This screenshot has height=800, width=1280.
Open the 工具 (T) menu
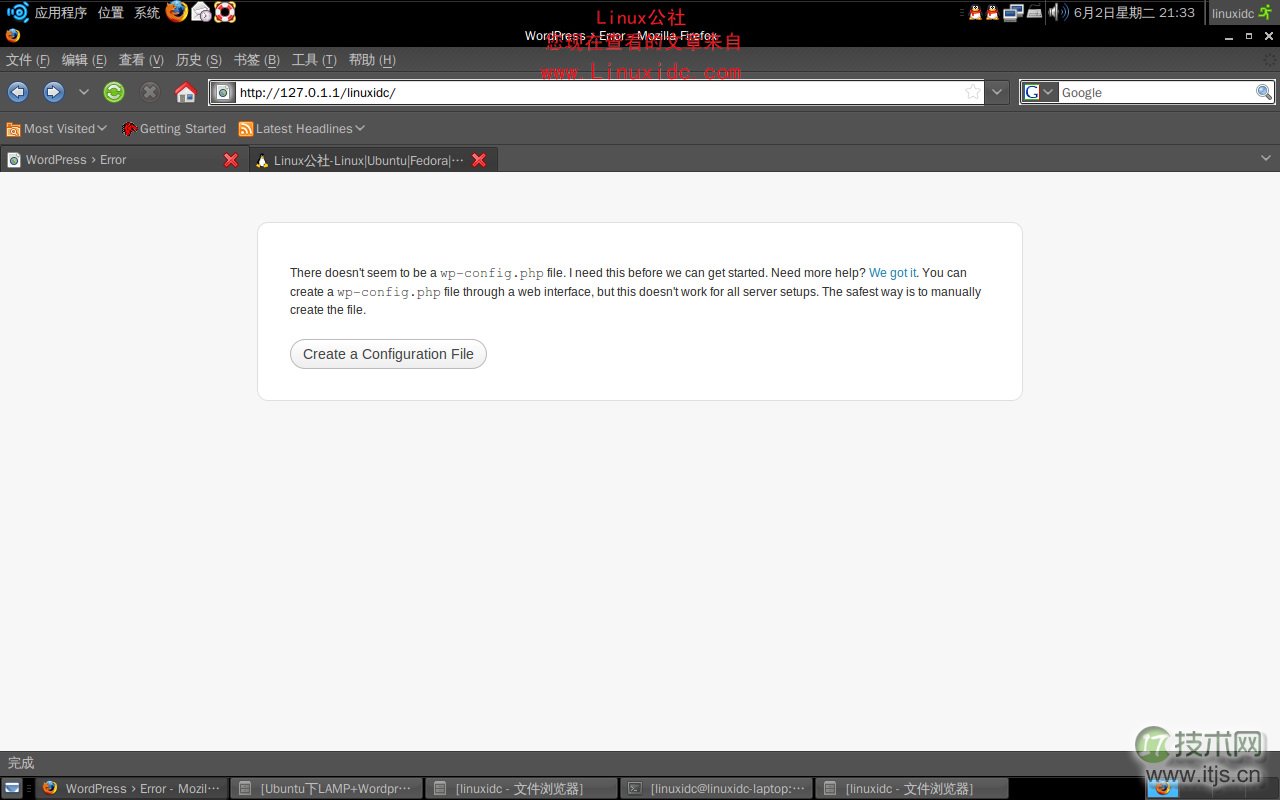pos(314,60)
